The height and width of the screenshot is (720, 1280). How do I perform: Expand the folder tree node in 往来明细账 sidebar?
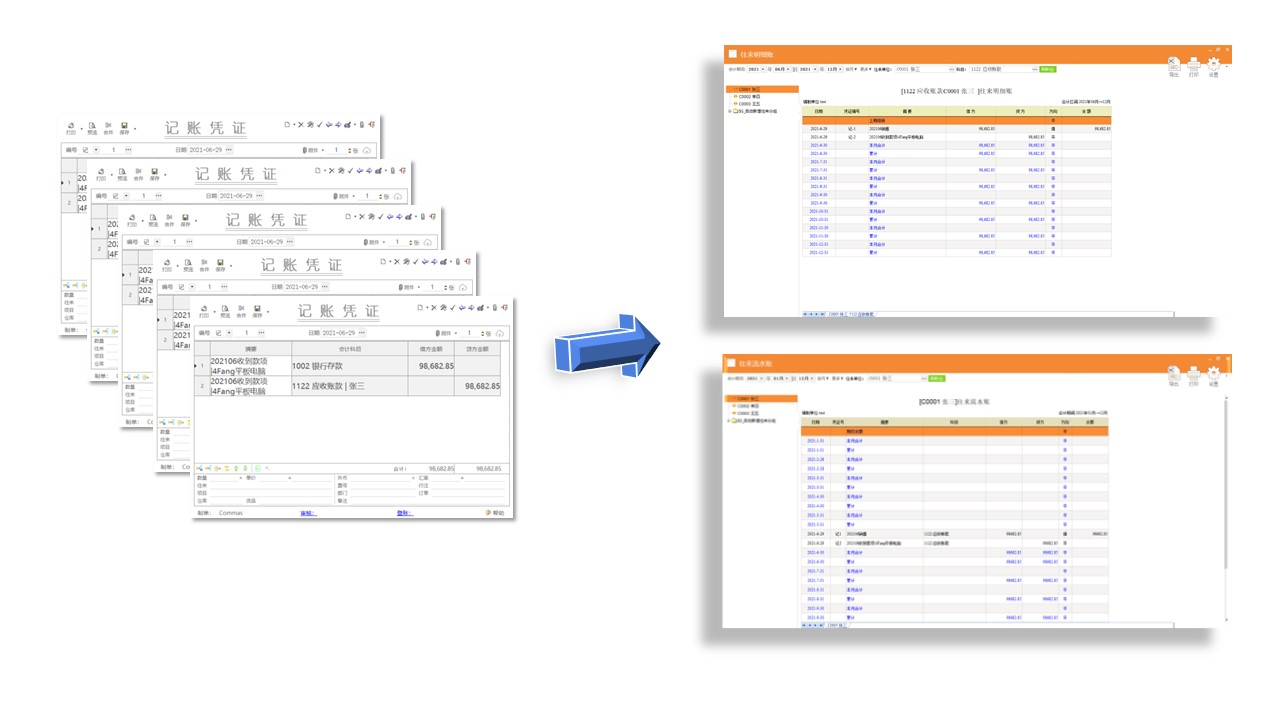(x=731, y=112)
